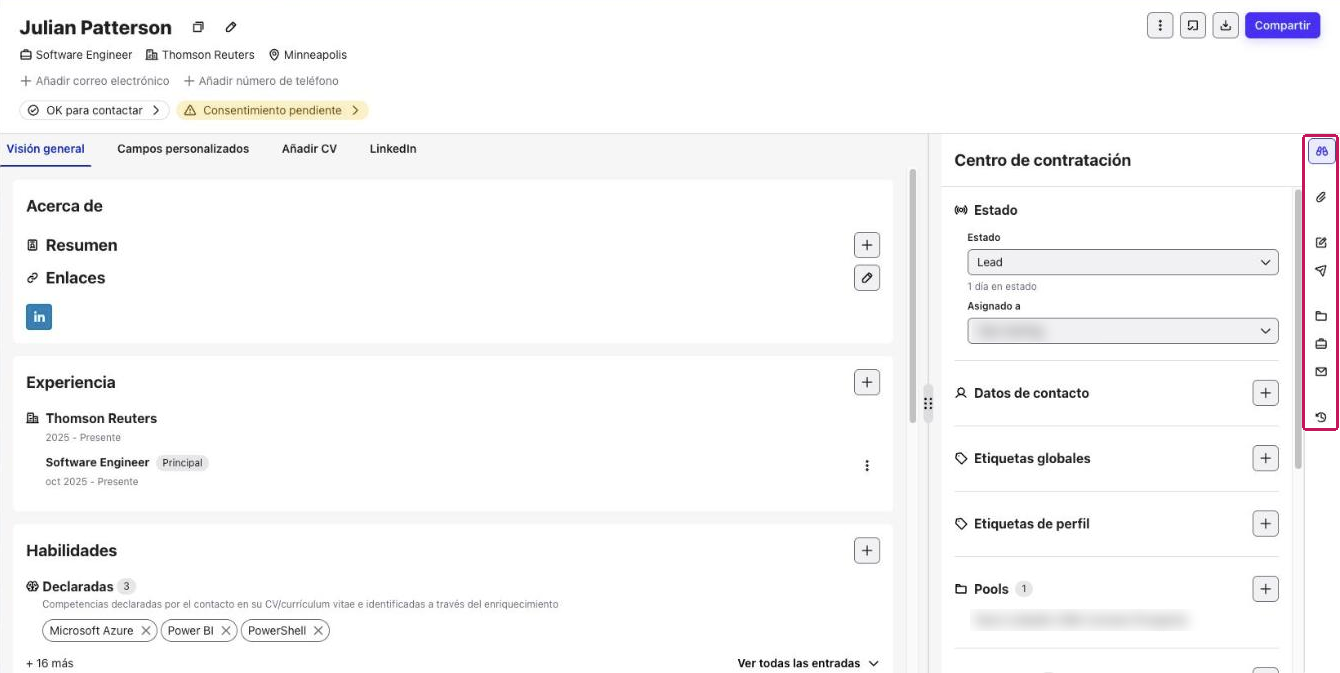Viewport: 1340px width, 673px height.
Task: Expand OK para contactar status chip
Action: click(94, 110)
